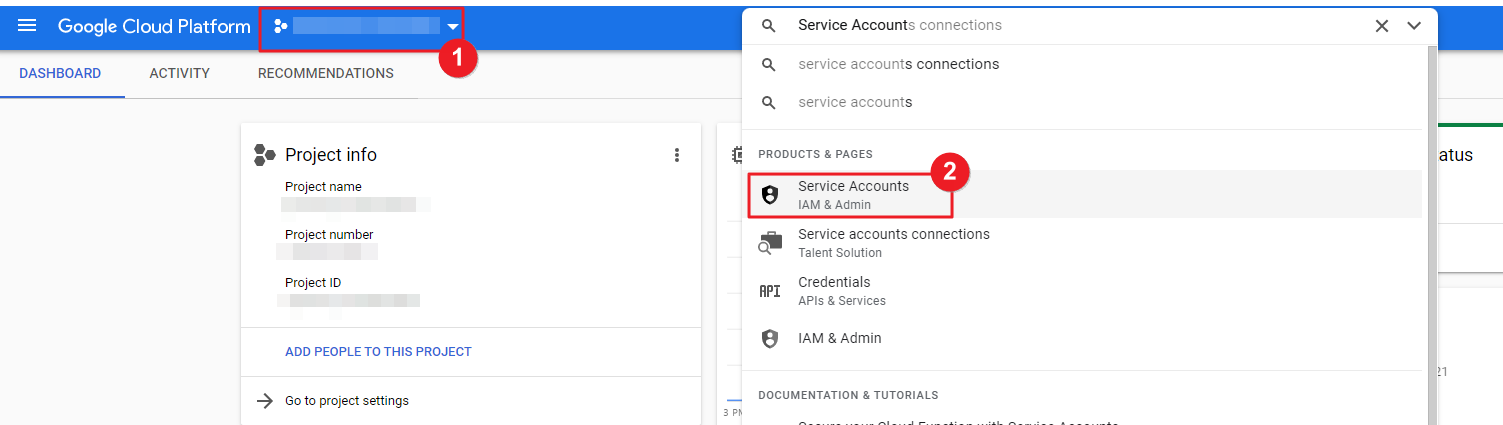Click 'Add people to this project'

point(378,352)
